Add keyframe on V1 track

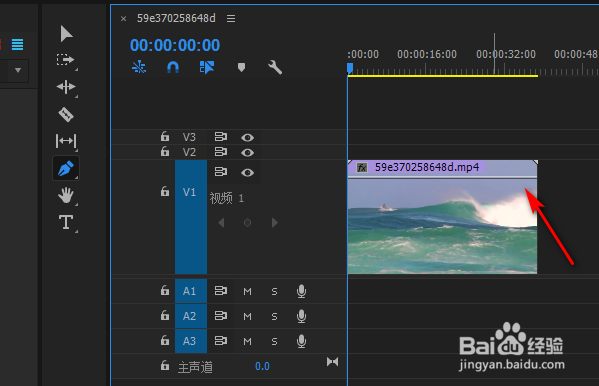(x=248, y=222)
